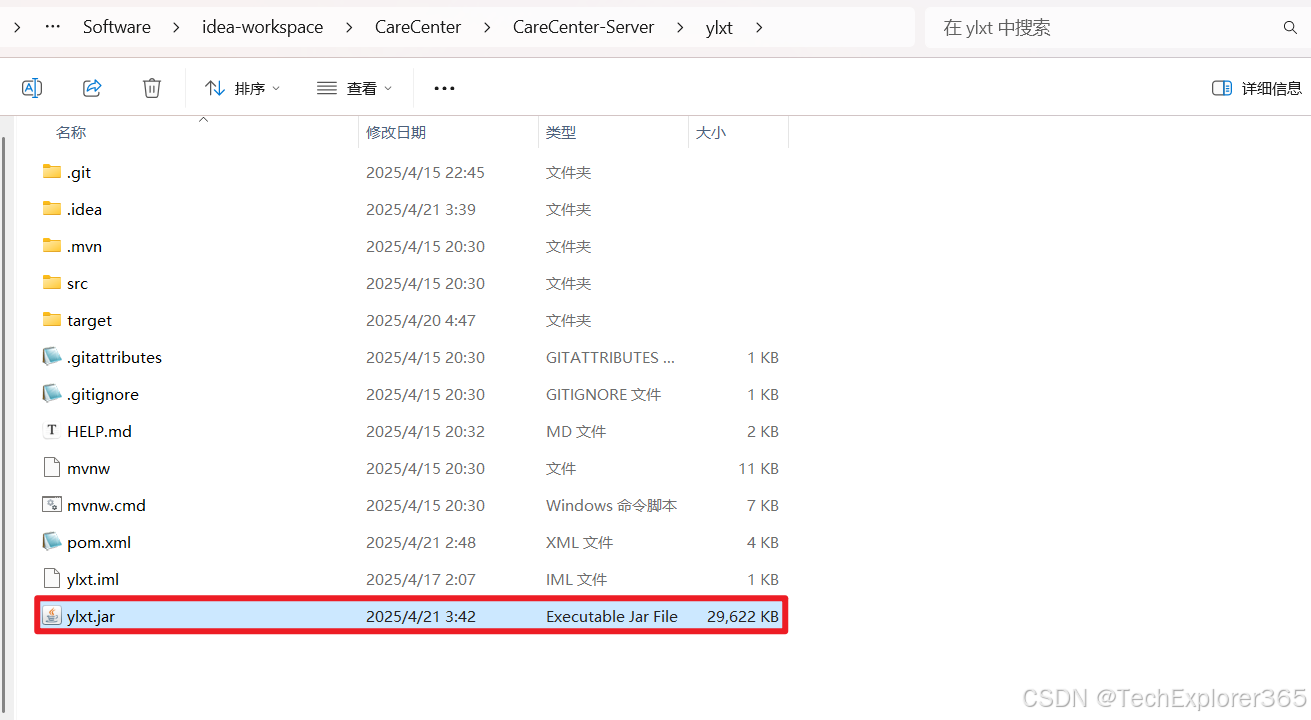Screen dimensions: 1311x720
Task: Click date 2025/4/21 3:39 of .idea
Action: tap(421, 209)
